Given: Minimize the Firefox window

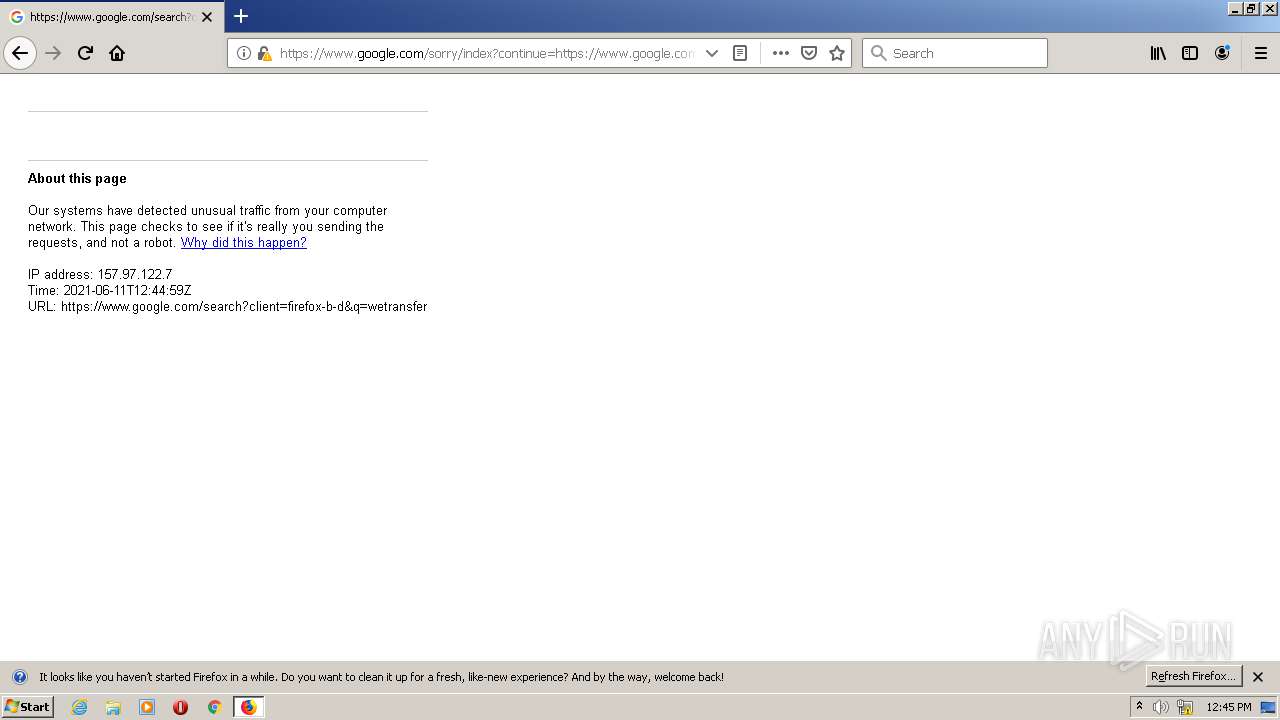Looking at the screenshot, I should (1235, 8).
